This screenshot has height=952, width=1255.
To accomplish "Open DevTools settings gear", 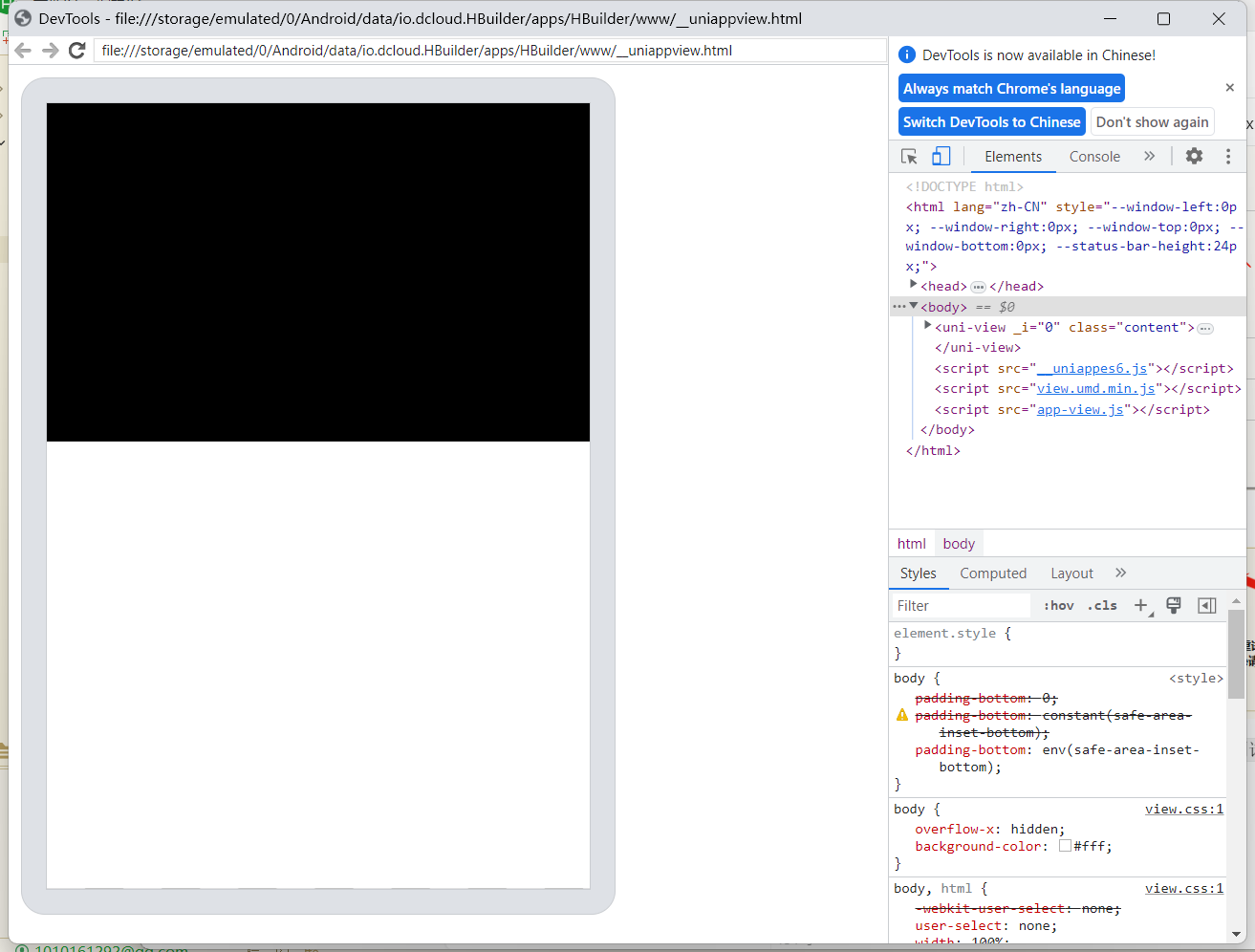I will (x=1194, y=156).
